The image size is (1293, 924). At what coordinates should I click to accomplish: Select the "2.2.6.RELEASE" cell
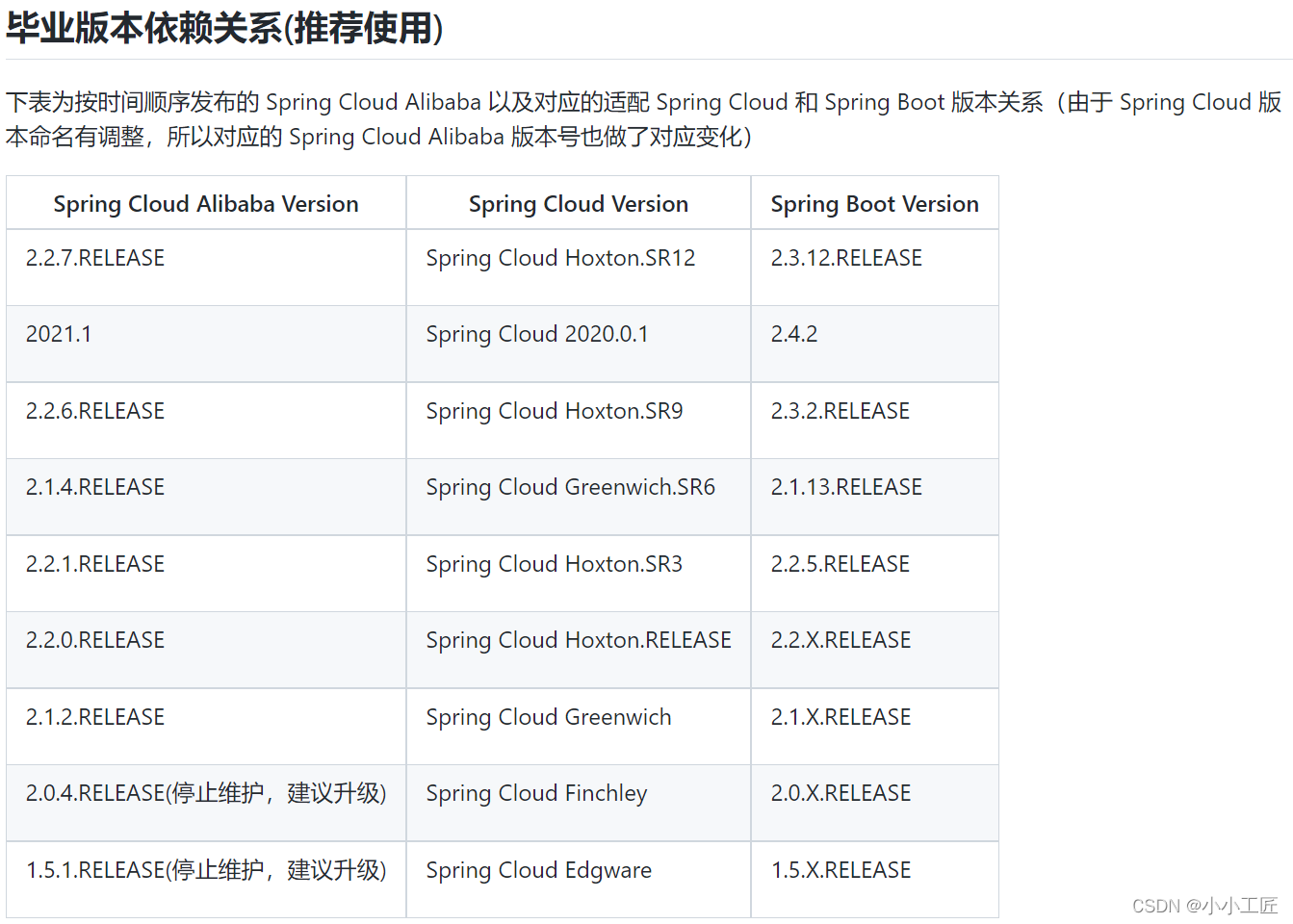tap(206, 421)
